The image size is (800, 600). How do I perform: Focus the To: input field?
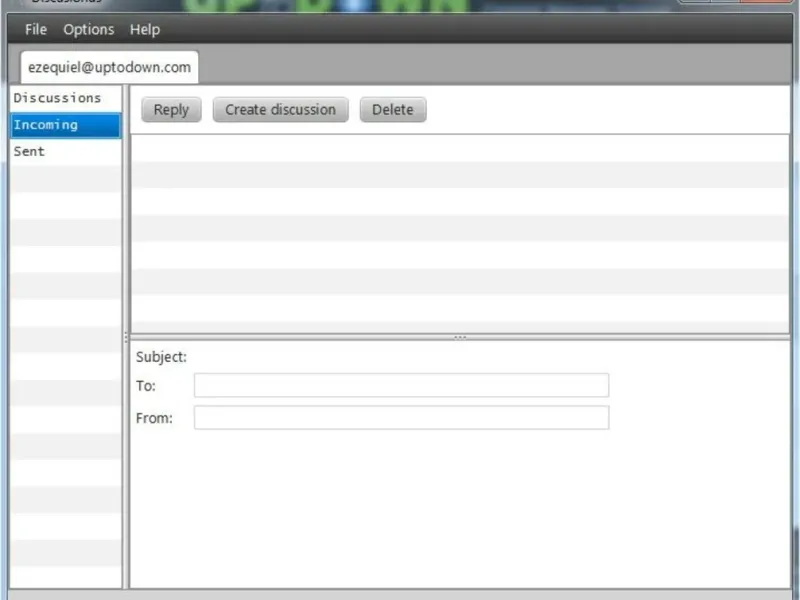click(402, 385)
